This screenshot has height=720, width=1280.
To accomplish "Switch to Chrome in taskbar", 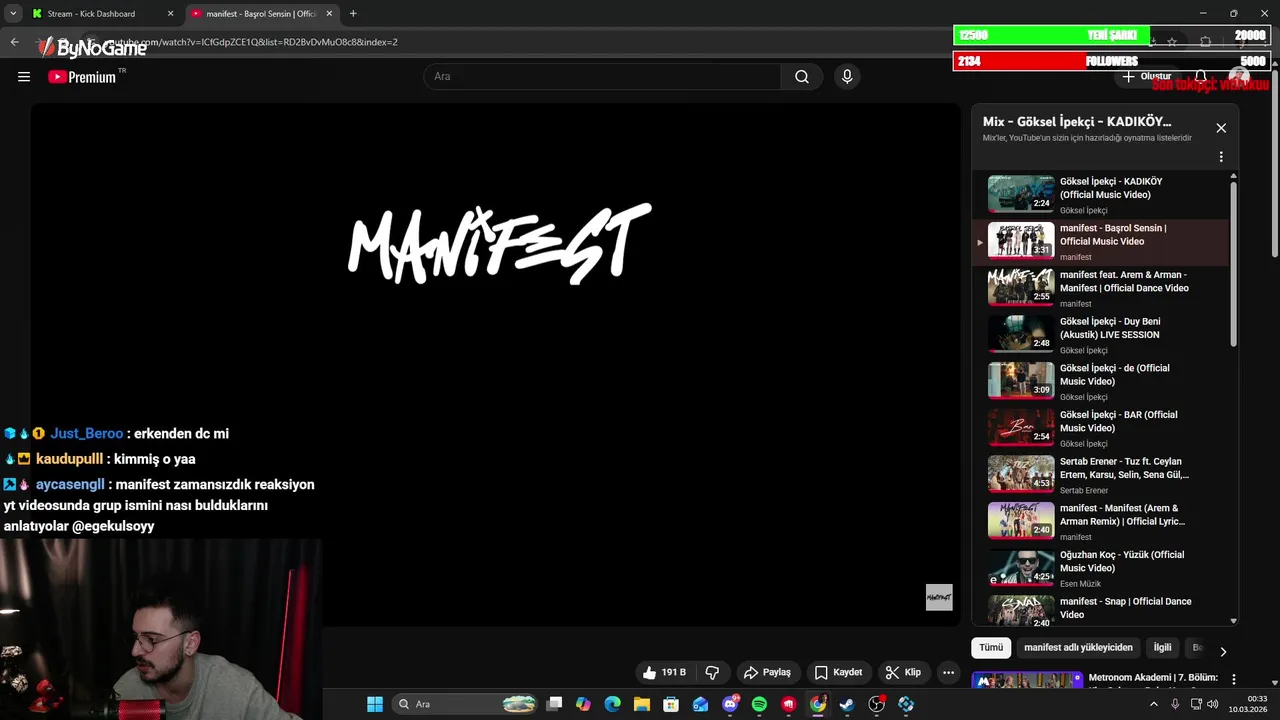I will [x=818, y=704].
